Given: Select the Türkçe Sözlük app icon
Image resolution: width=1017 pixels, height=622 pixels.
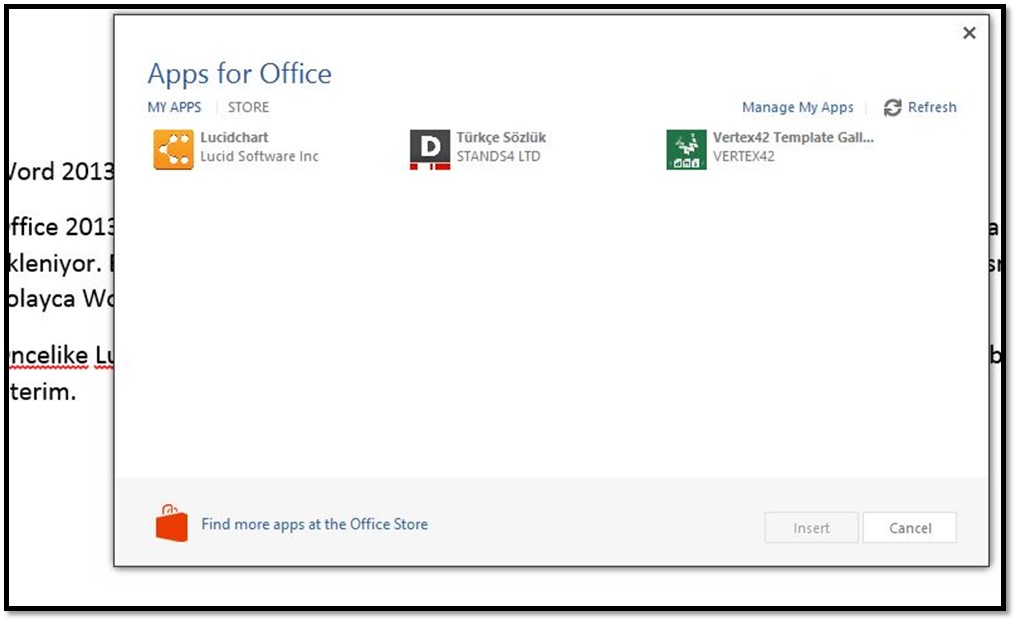Looking at the screenshot, I should (x=429, y=149).
